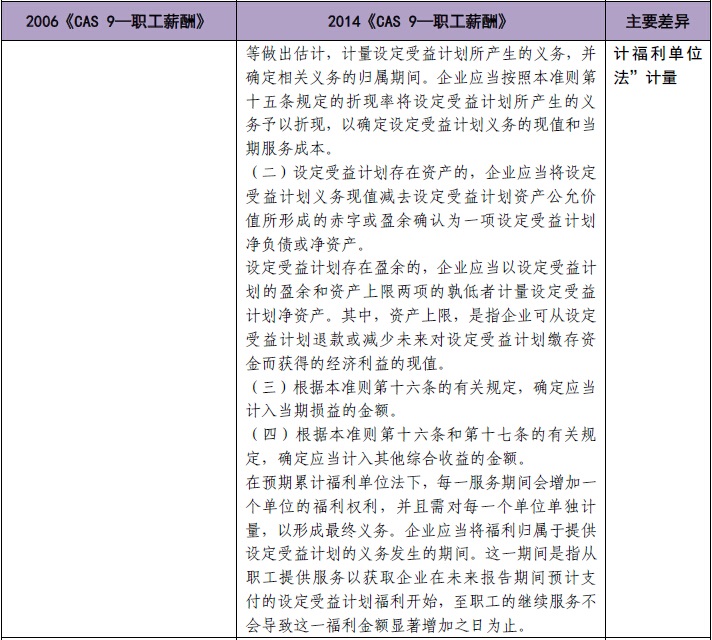Click the line starting 计划净资产。其中

click(420, 316)
